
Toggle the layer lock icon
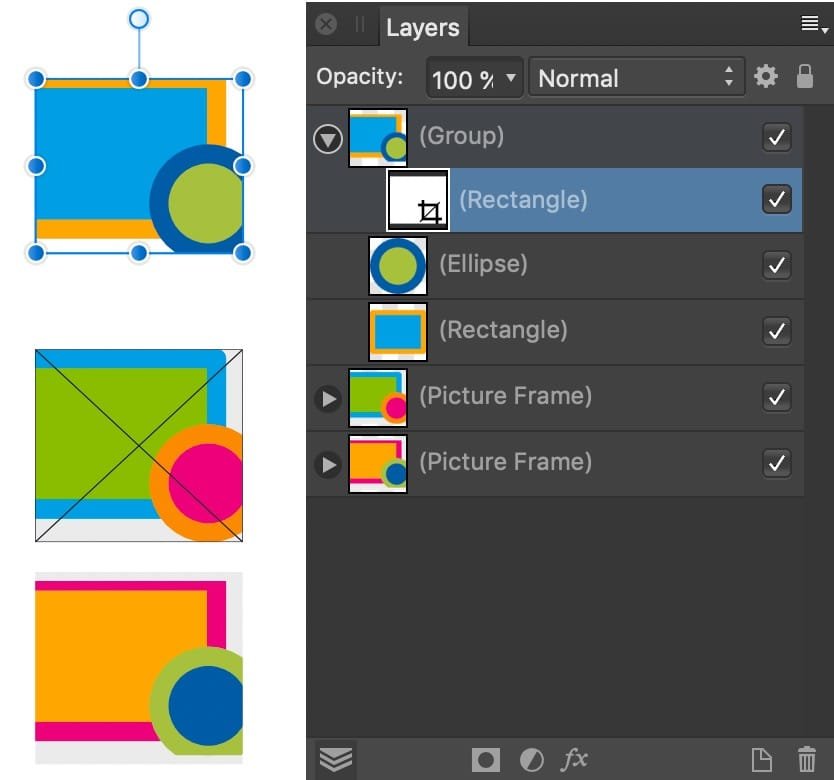[805, 77]
